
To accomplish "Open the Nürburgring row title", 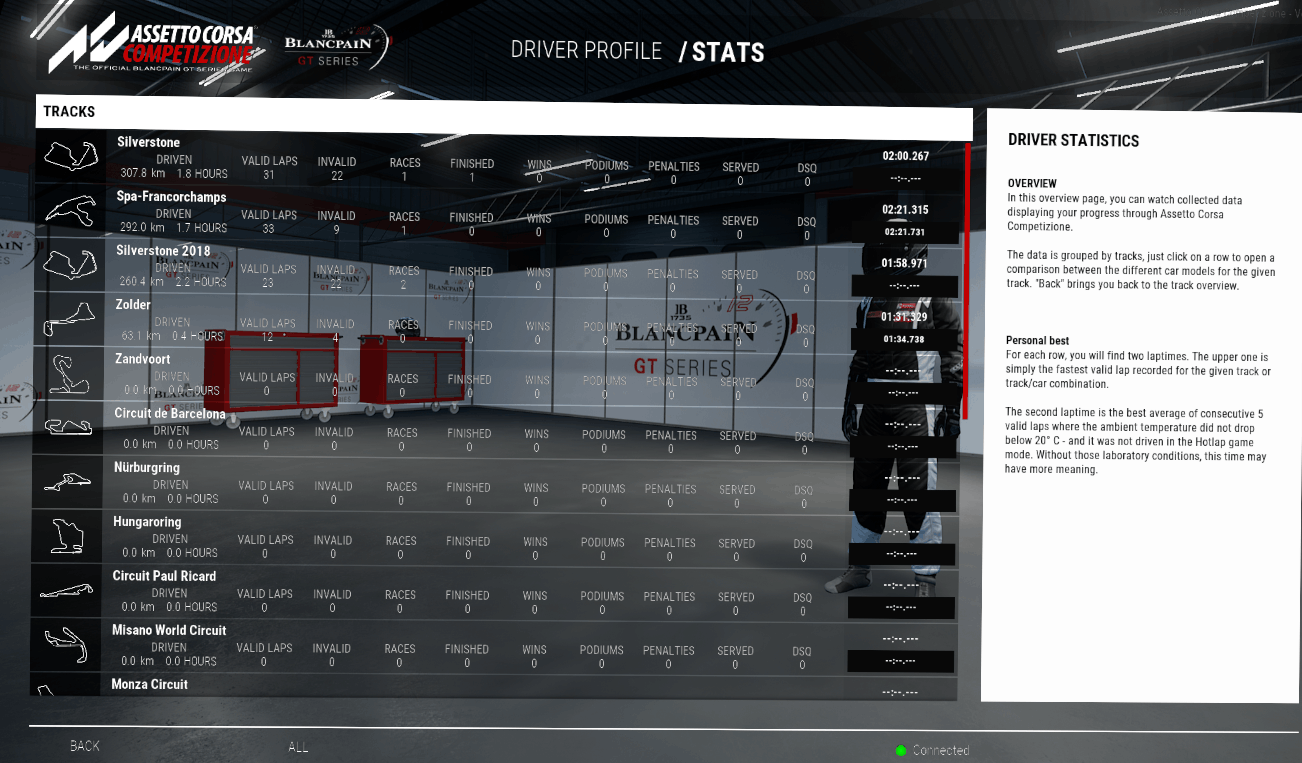I will click(x=147, y=467).
